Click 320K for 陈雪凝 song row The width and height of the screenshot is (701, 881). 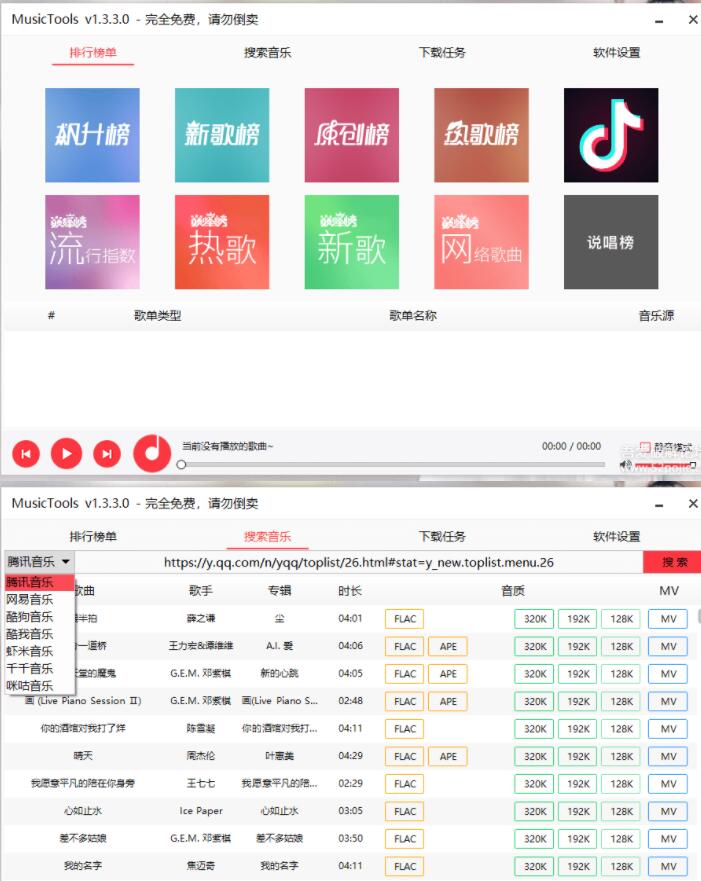click(x=535, y=729)
